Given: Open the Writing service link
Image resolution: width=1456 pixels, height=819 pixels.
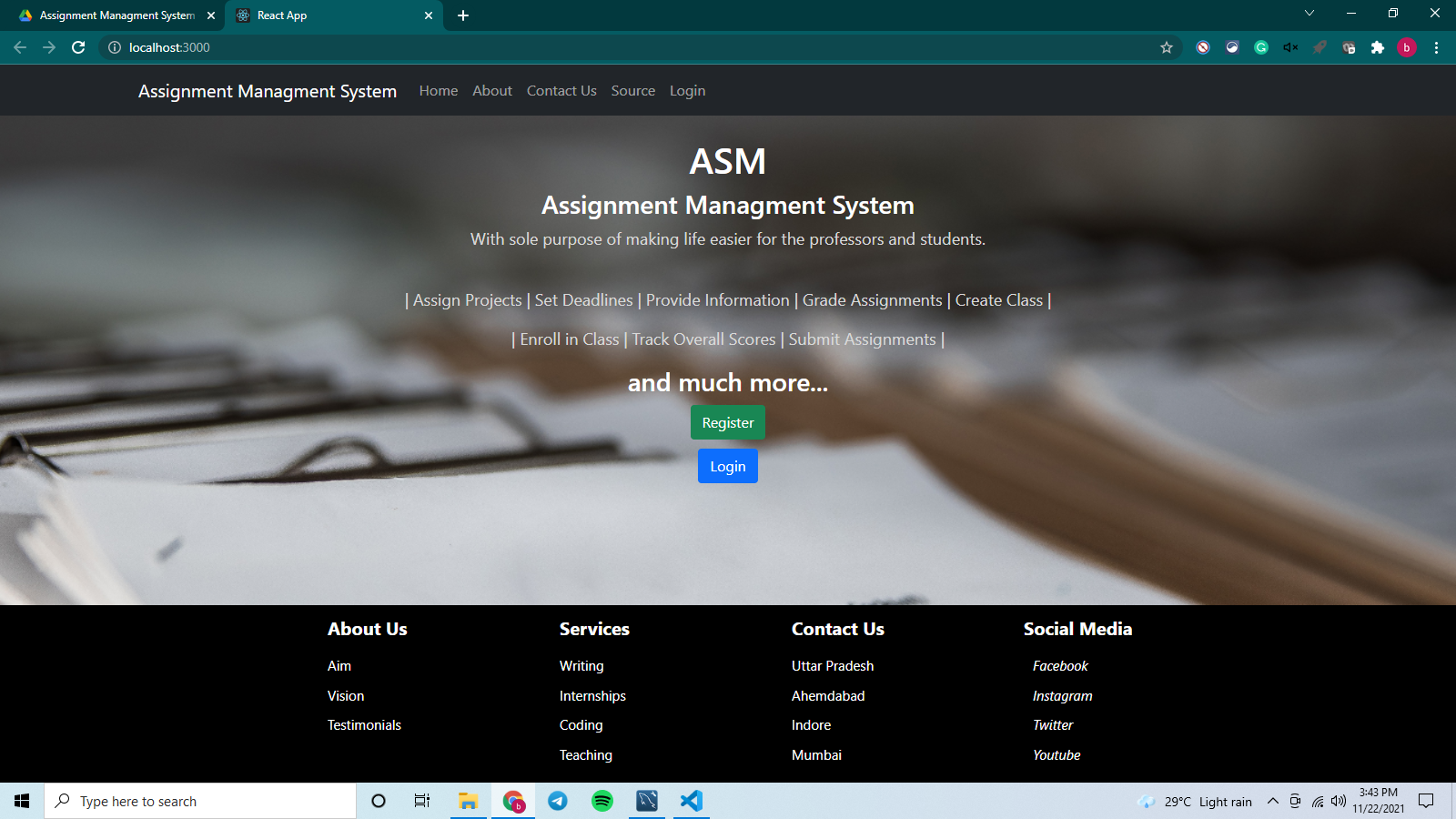Looking at the screenshot, I should [581, 666].
